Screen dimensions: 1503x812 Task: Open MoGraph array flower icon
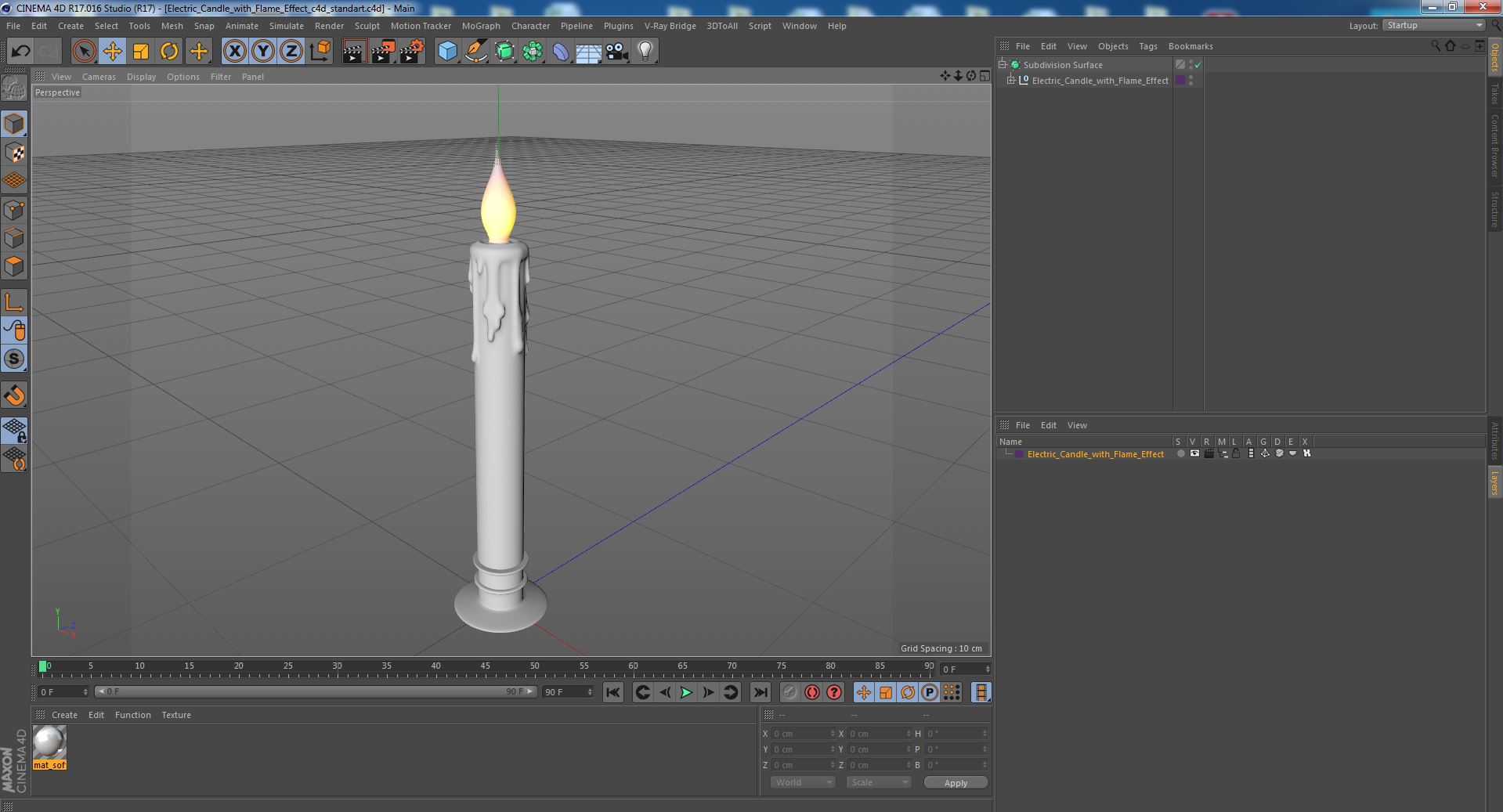pos(533,52)
